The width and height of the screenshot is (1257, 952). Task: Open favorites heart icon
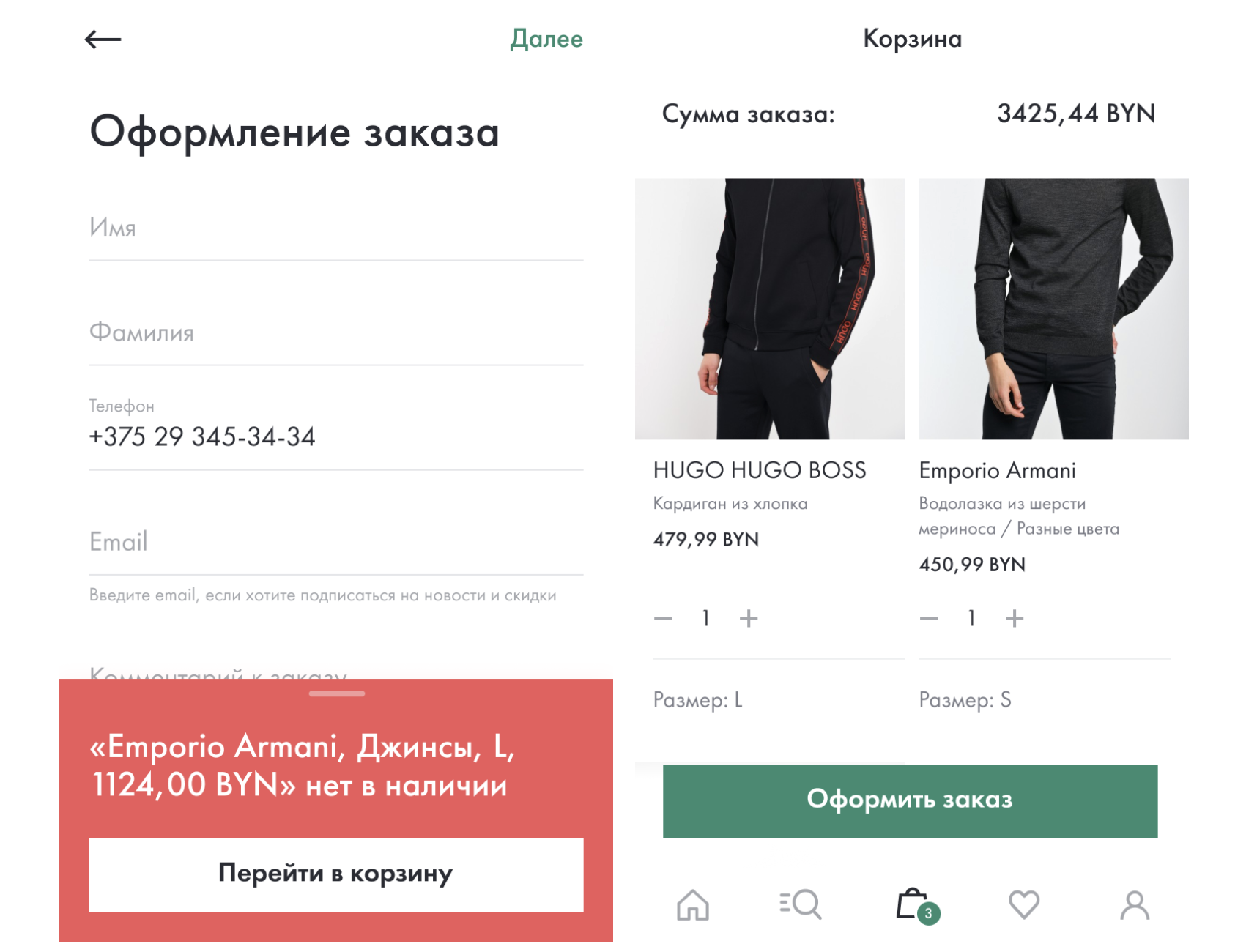coord(1023,904)
